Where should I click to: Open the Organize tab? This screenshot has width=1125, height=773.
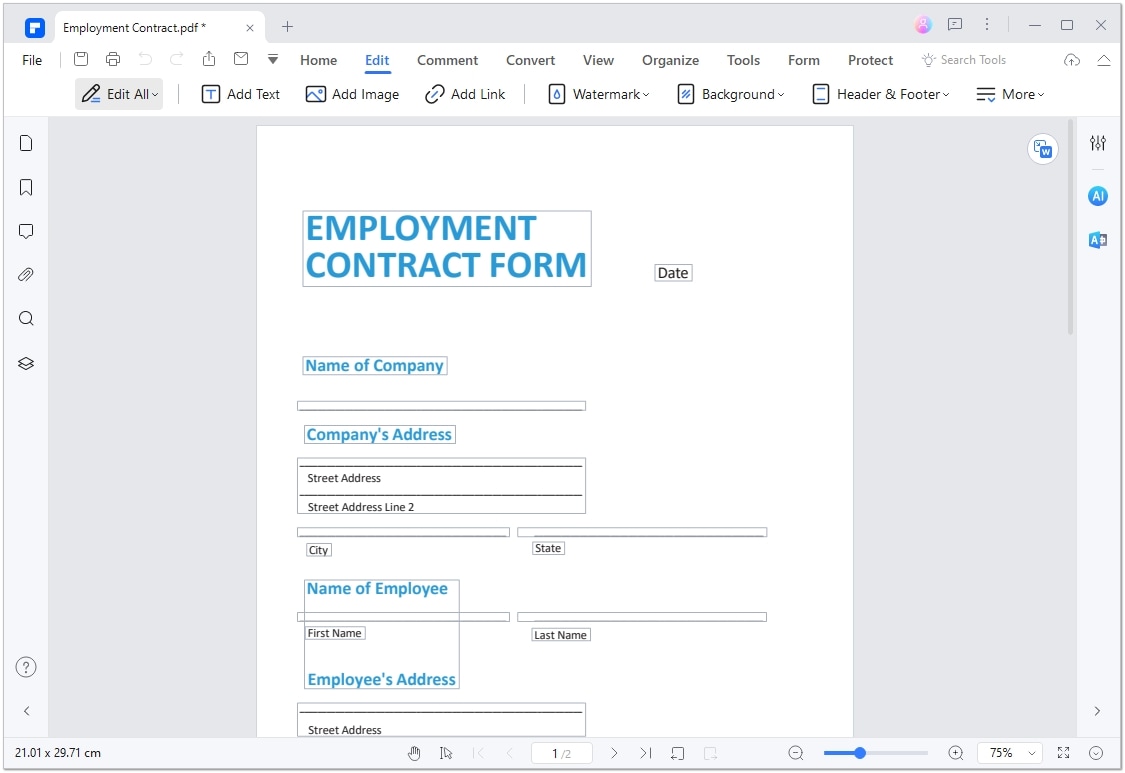click(x=670, y=60)
